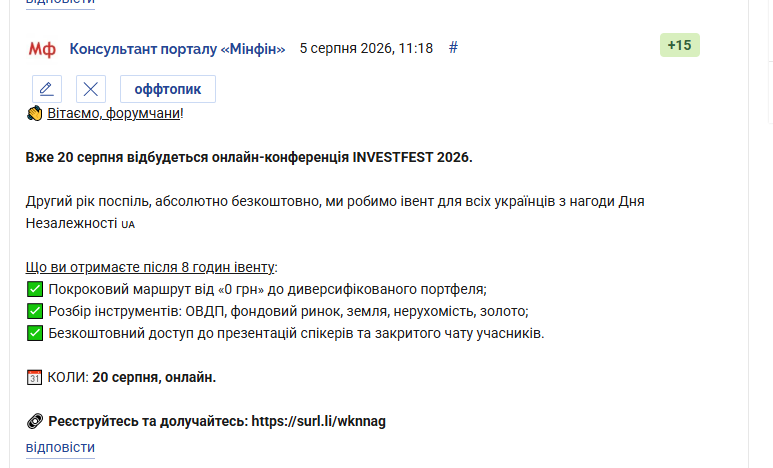The width and height of the screenshot is (773, 468).
Task: Click the waving hand emoji
Action: pos(35,113)
